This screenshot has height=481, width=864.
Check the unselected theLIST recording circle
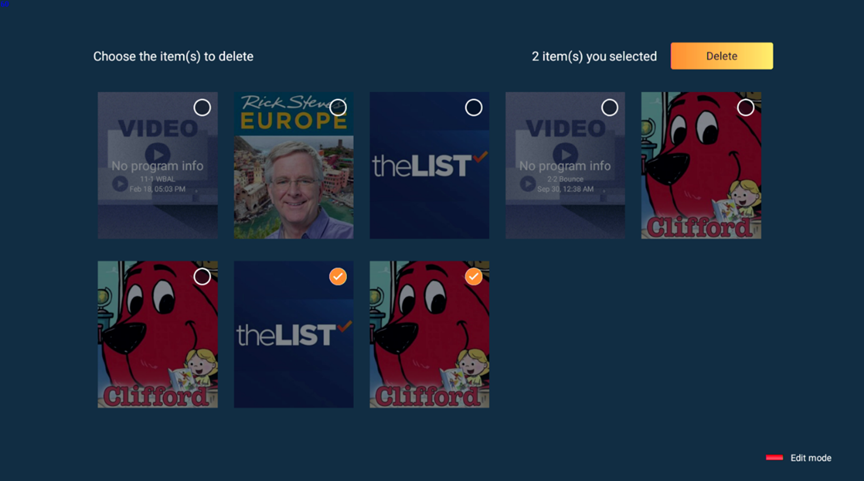[x=473, y=107]
